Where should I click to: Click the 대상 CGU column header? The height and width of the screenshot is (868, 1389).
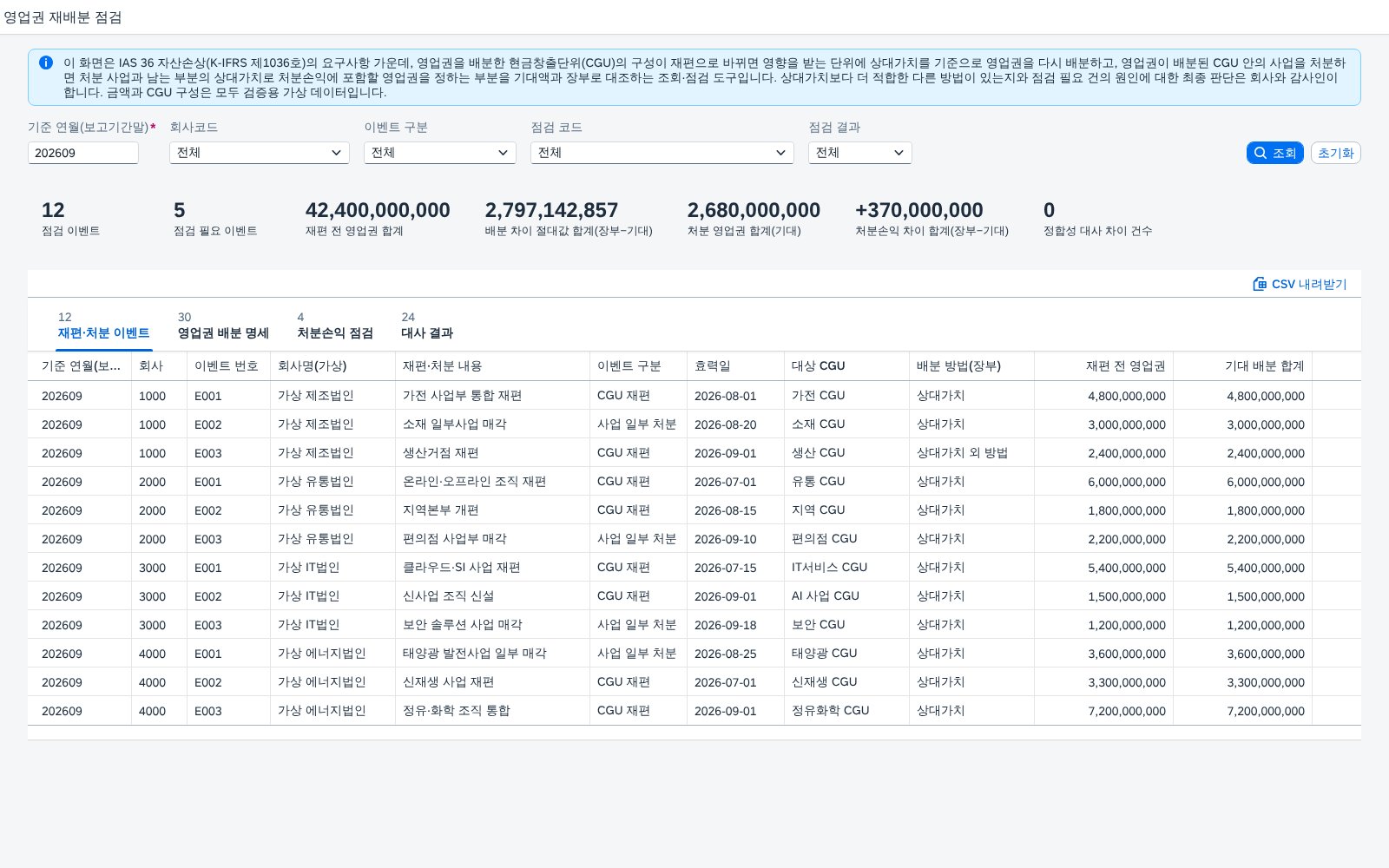pos(847,365)
